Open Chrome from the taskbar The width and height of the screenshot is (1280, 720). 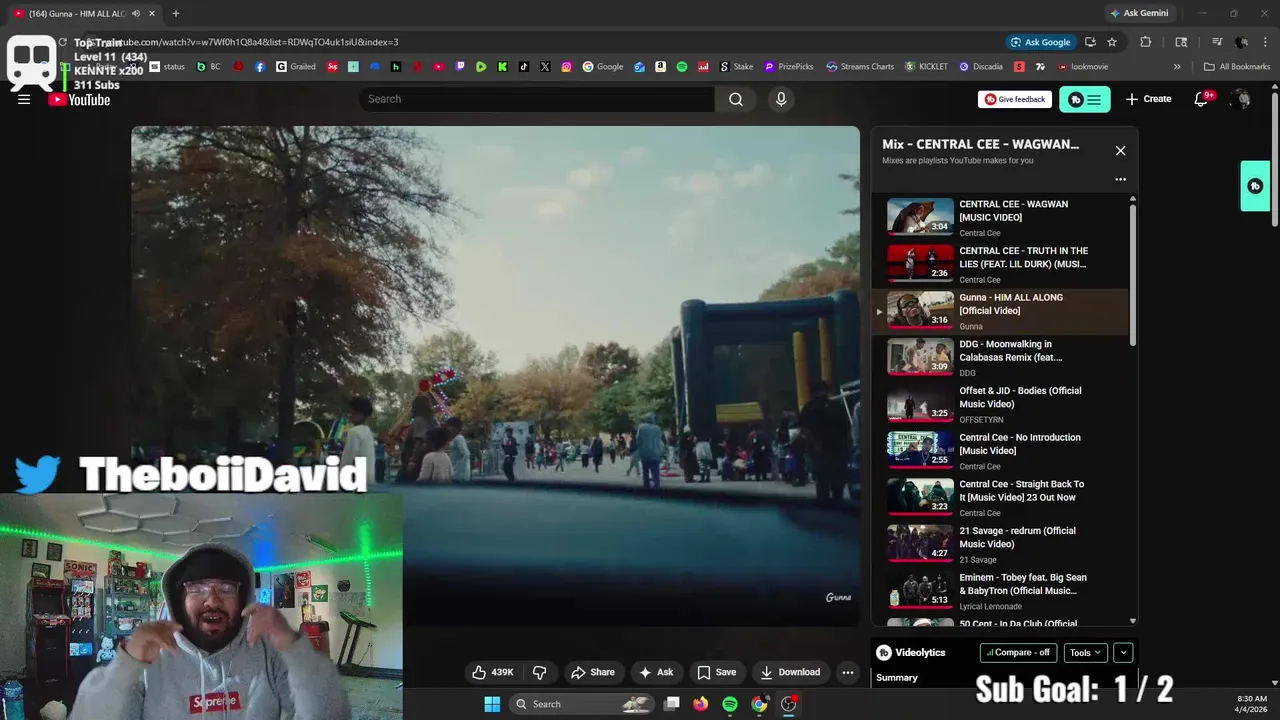[x=759, y=704]
